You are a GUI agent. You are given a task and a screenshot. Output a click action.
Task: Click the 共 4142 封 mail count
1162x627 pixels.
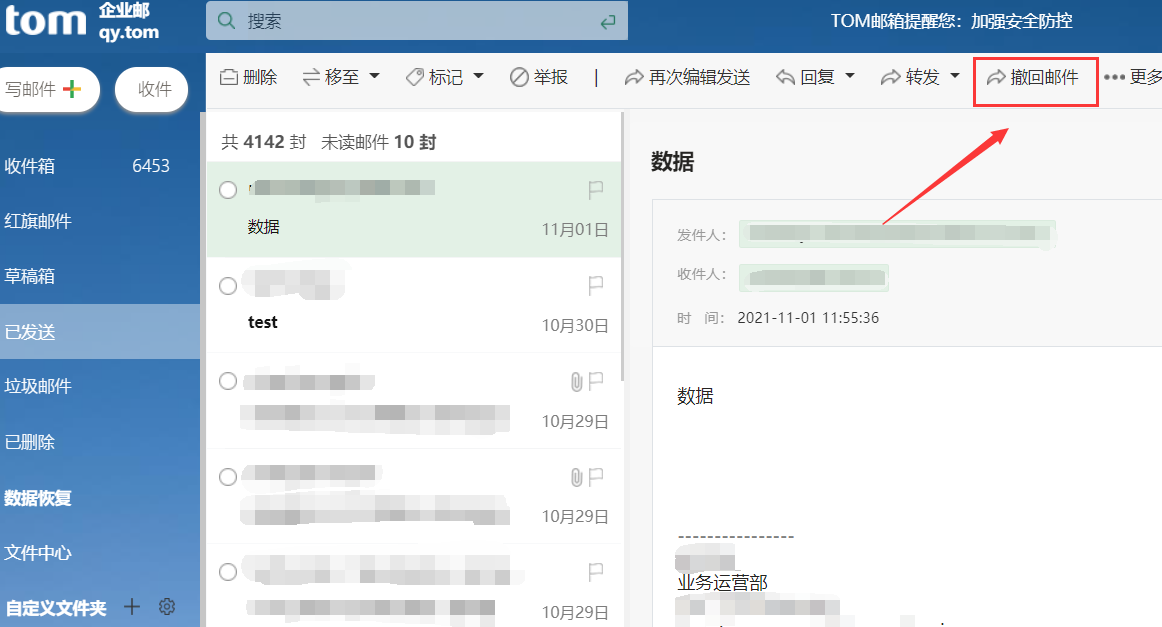[x=264, y=142]
